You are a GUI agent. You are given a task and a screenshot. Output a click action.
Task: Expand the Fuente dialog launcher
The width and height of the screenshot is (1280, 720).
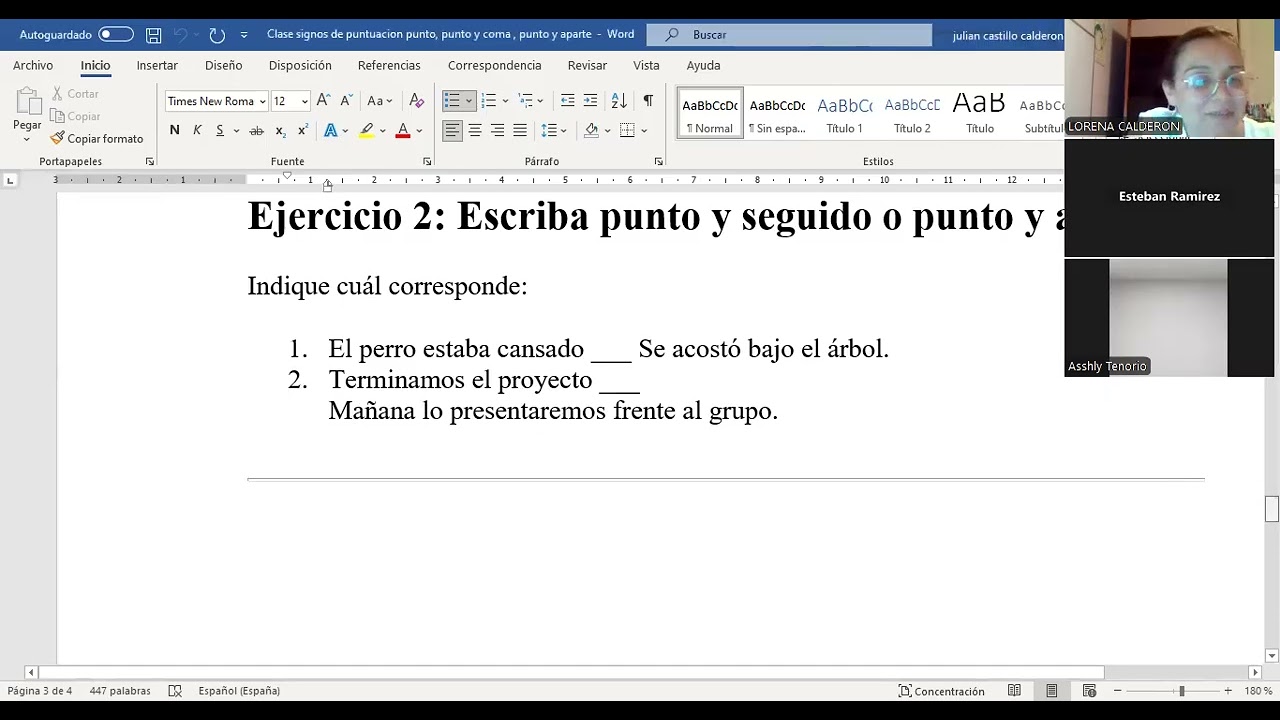pyautogui.click(x=427, y=161)
